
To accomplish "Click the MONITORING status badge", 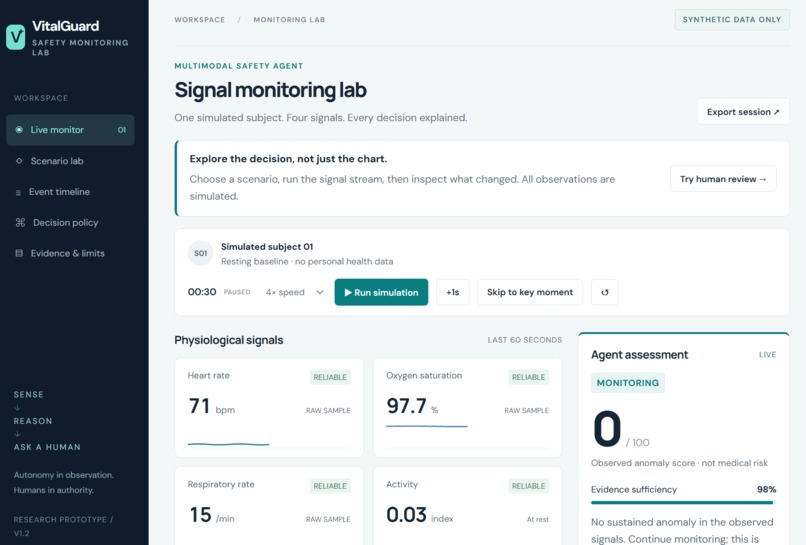I will (628, 383).
